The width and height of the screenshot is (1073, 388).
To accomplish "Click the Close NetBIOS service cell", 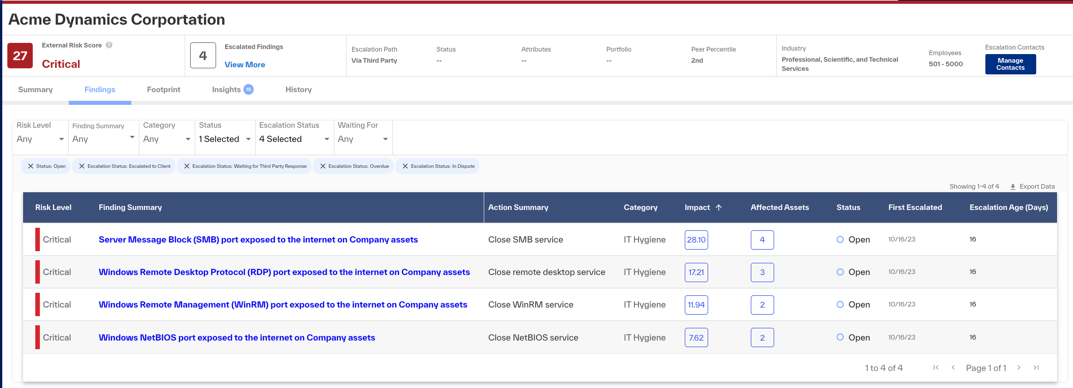I will coord(533,337).
